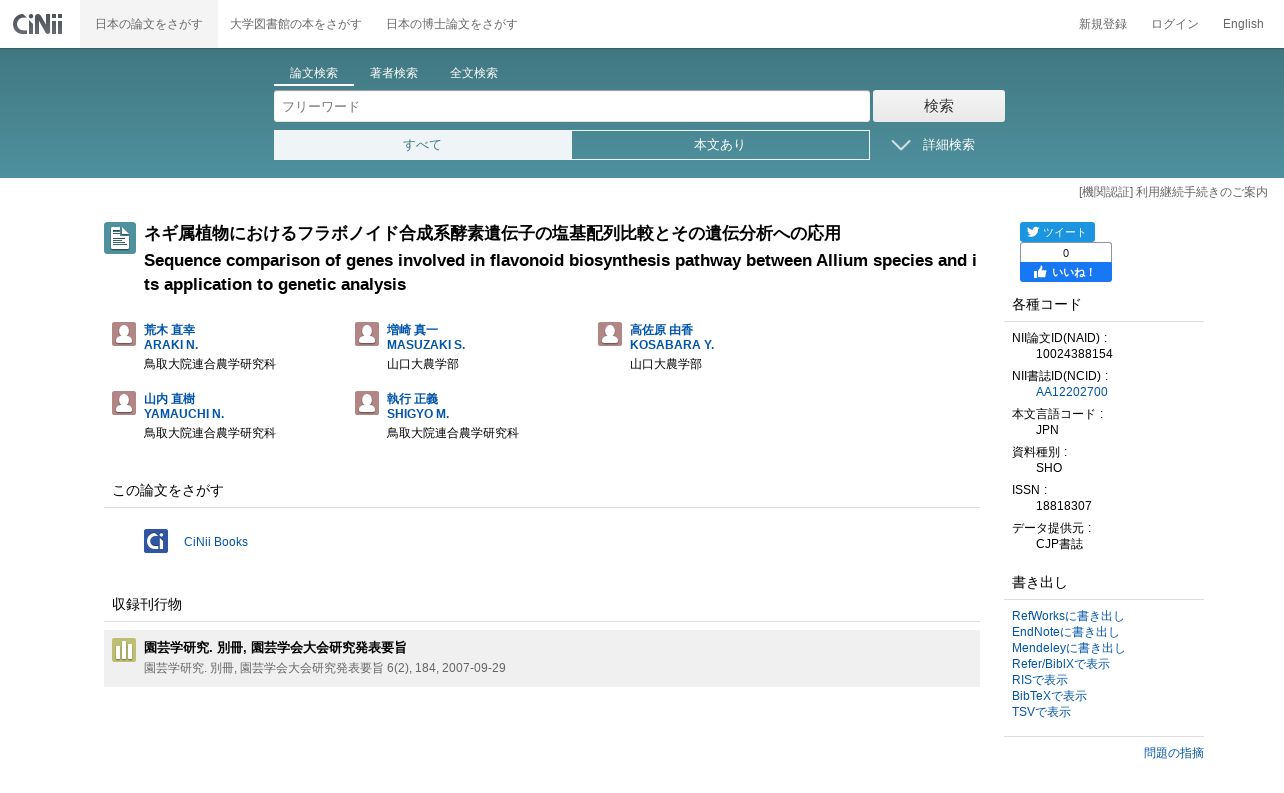Click EndNoteに書き出し export link
1284x793 pixels.
click(1066, 632)
